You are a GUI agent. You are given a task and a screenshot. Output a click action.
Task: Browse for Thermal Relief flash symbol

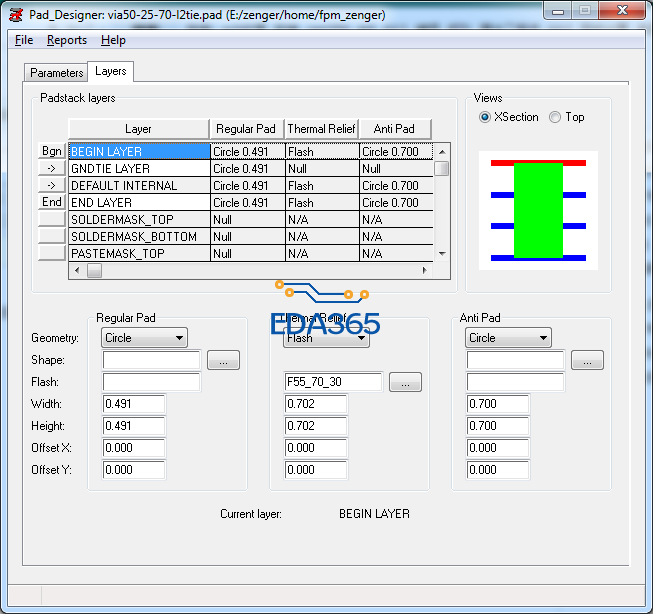coord(405,382)
